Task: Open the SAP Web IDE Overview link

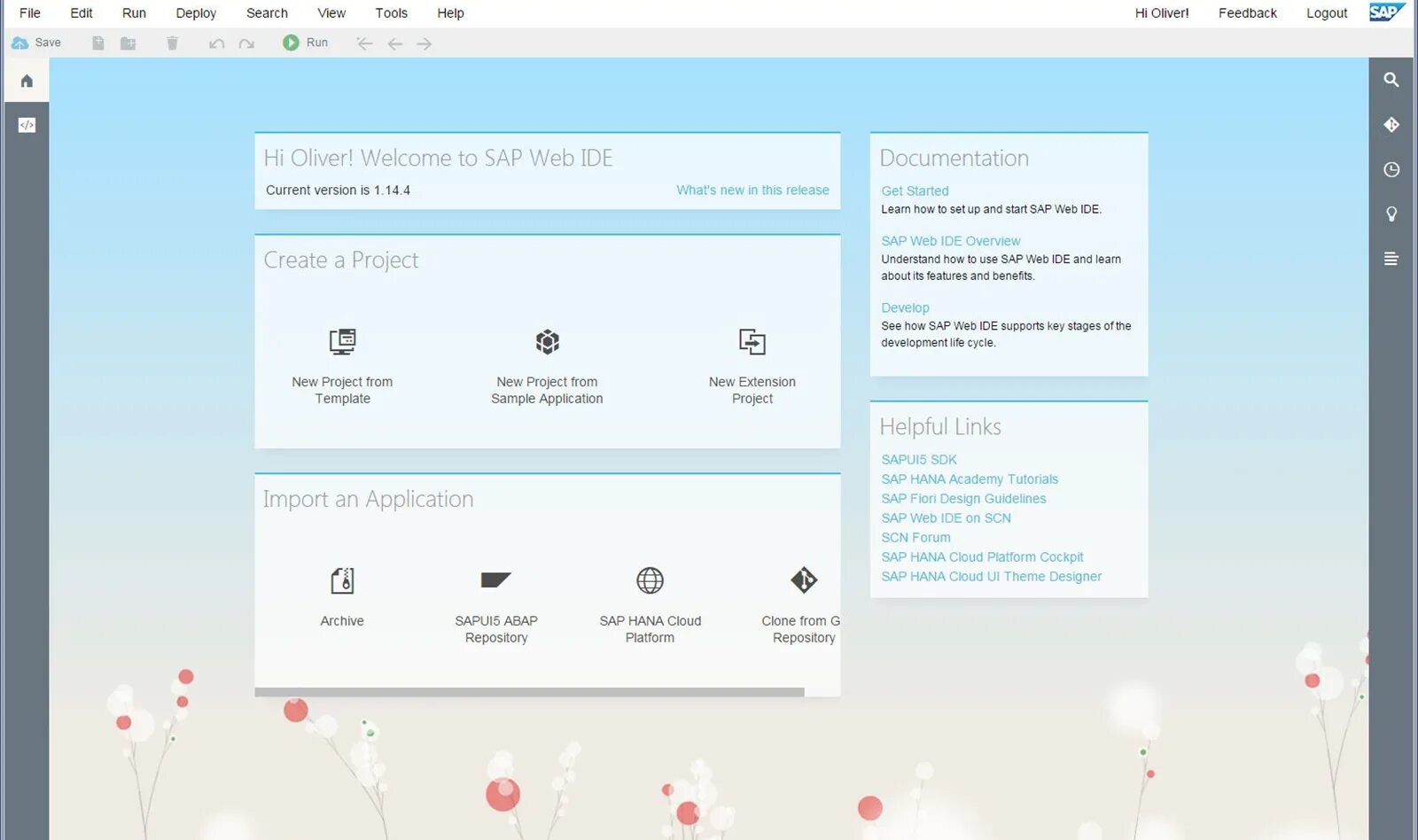Action: coord(950,241)
